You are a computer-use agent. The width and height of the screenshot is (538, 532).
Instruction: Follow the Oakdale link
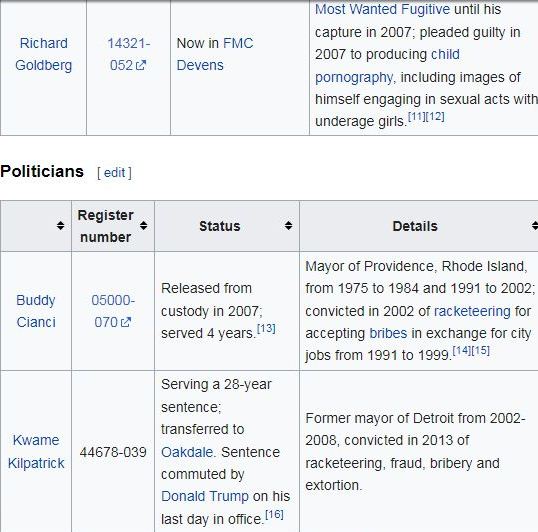(x=187, y=452)
